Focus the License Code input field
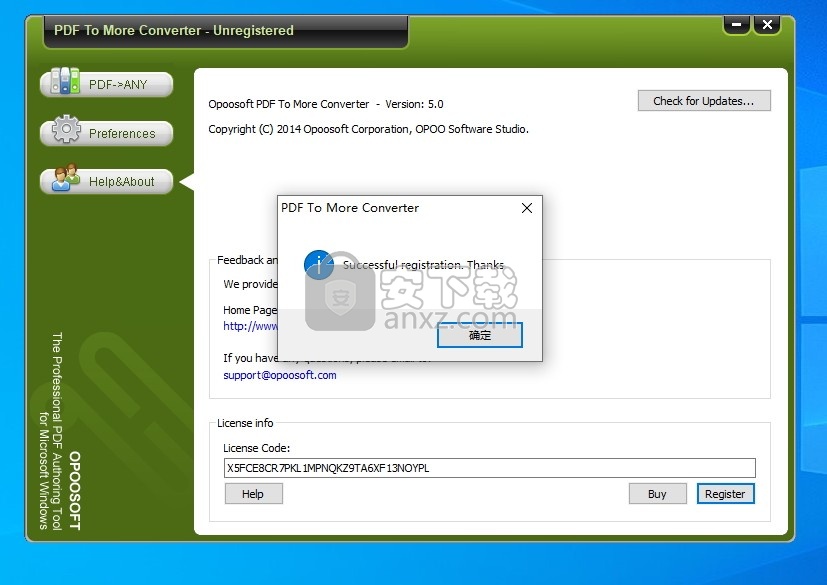 (489, 468)
